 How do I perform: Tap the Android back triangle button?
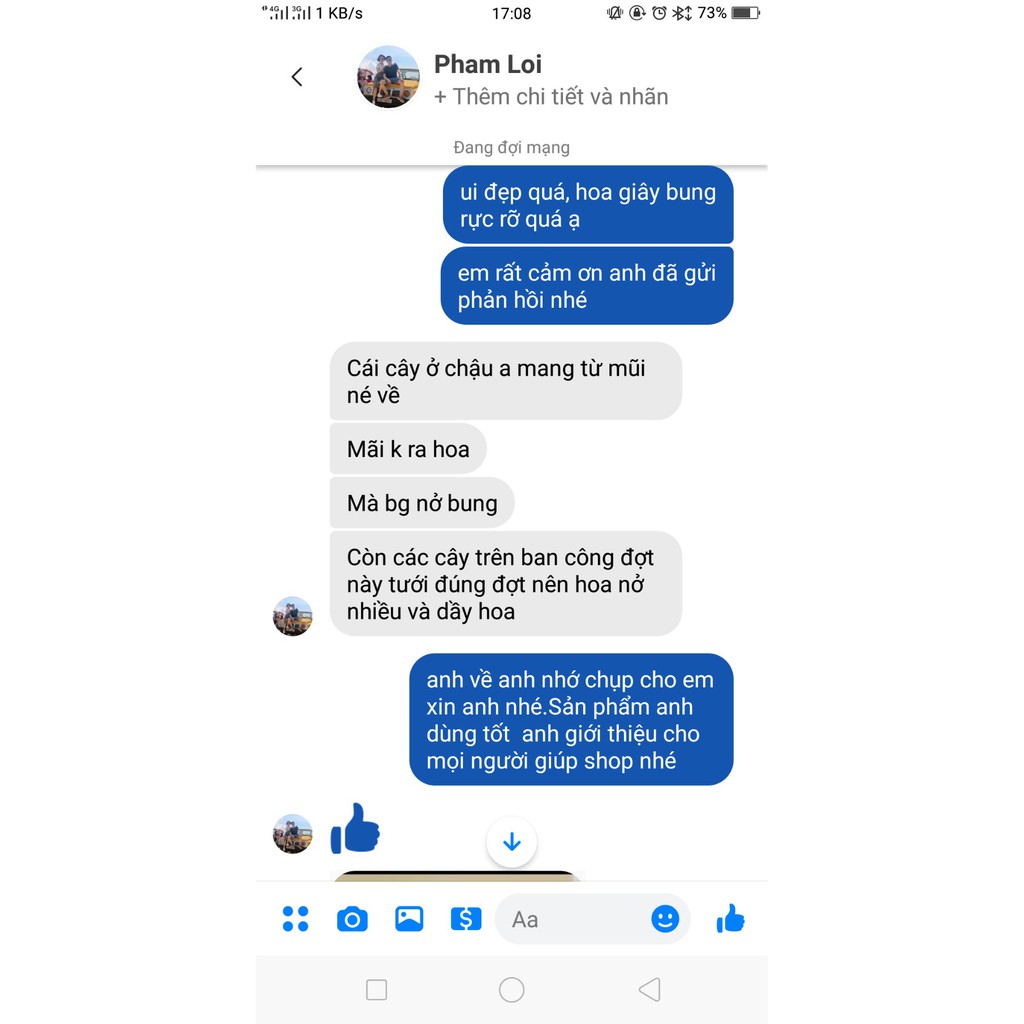tap(650, 989)
